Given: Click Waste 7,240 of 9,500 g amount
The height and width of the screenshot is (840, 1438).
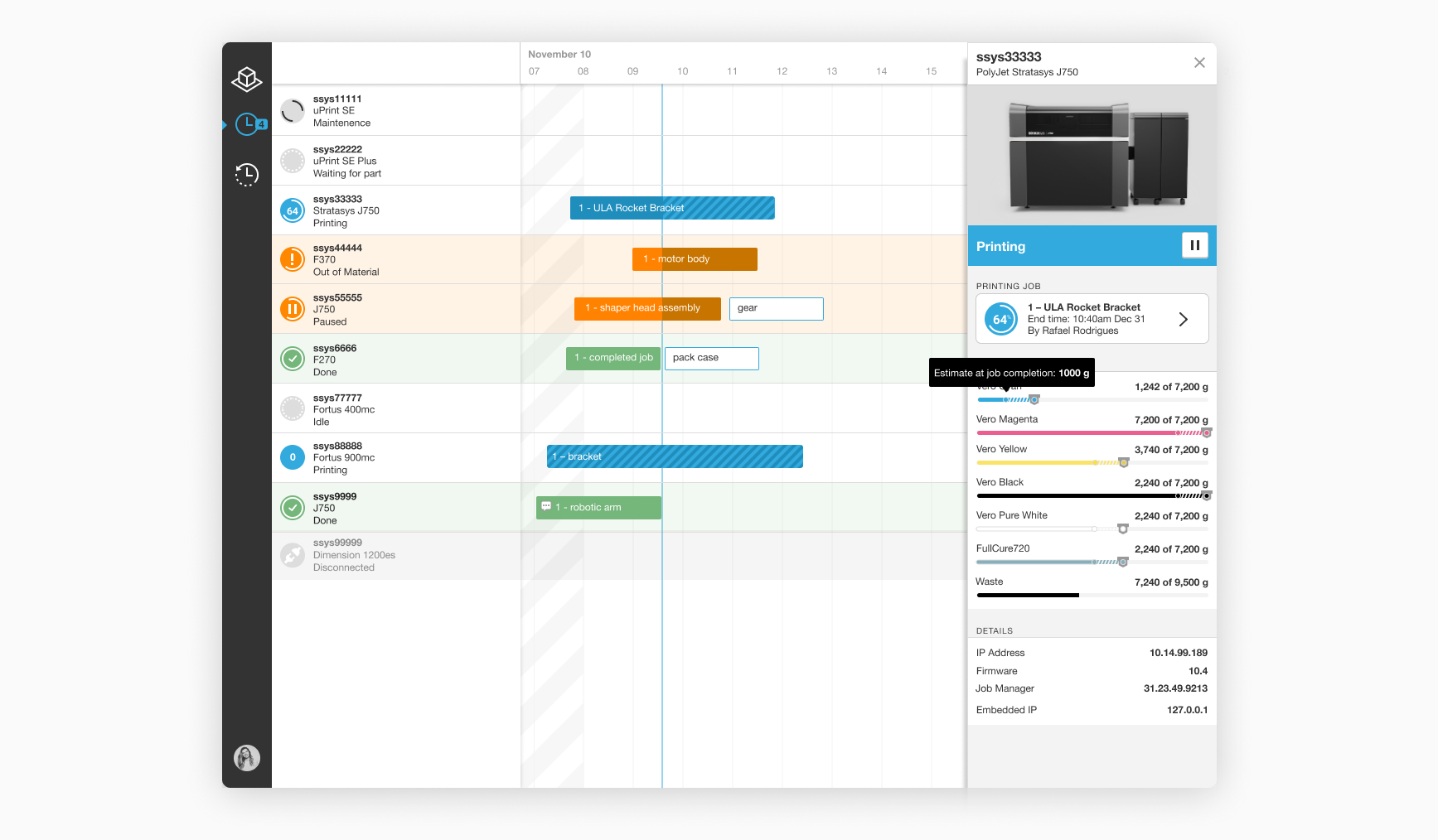Looking at the screenshot, I should coord(1171,582).
